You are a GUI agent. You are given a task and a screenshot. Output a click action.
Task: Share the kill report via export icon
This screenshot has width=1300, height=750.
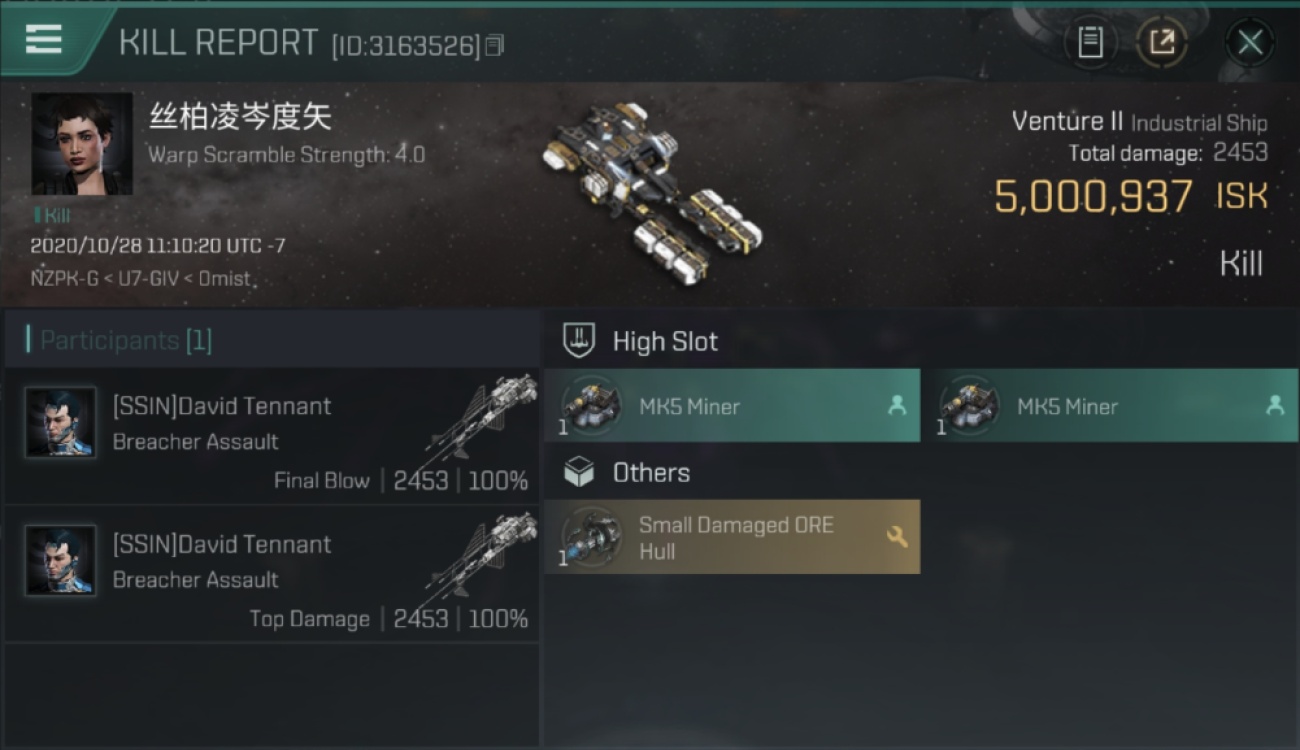point(1161,42)
